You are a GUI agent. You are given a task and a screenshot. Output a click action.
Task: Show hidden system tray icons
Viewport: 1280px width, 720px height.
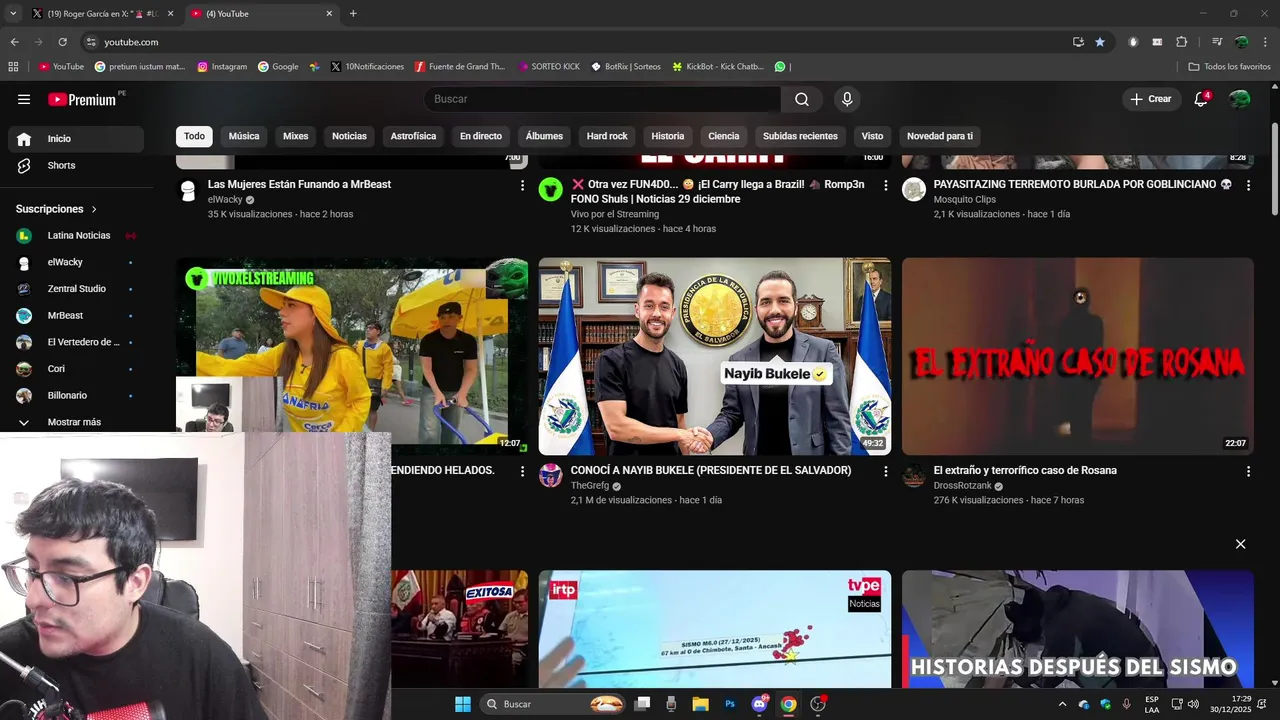pyautogui.click(x=1062, y=704)
